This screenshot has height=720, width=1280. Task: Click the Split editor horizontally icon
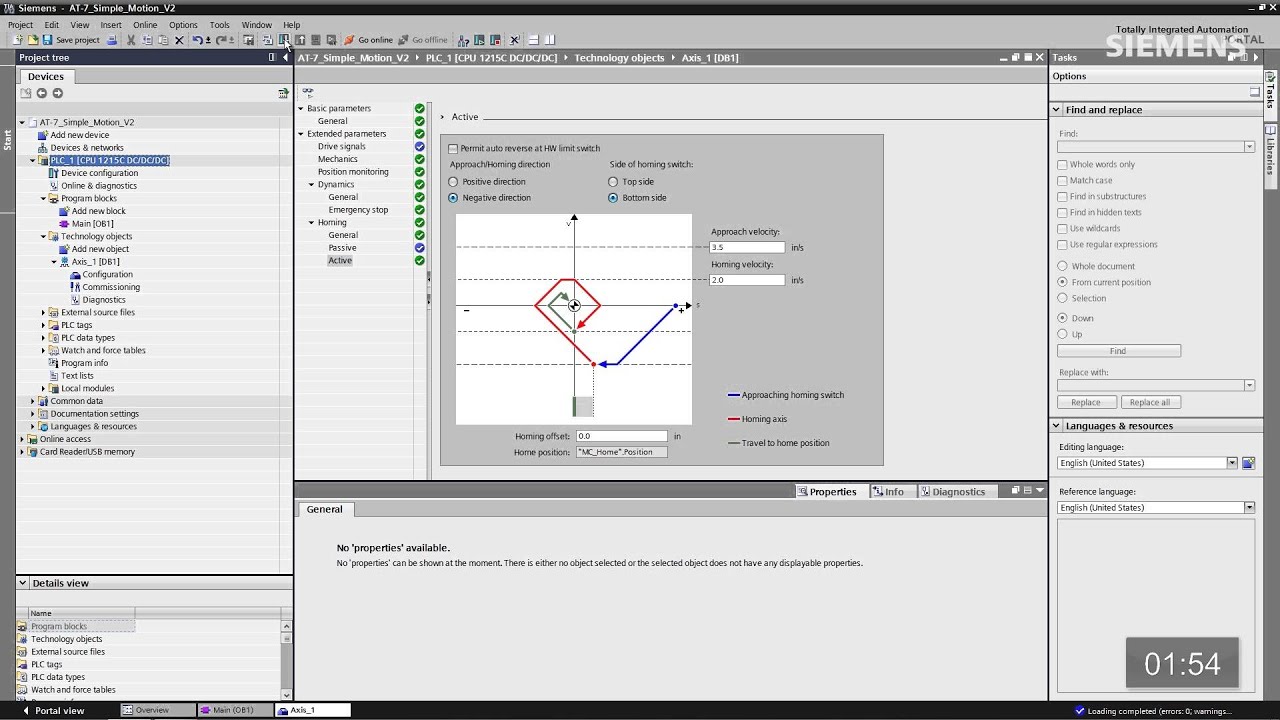(x=532, y=40)
